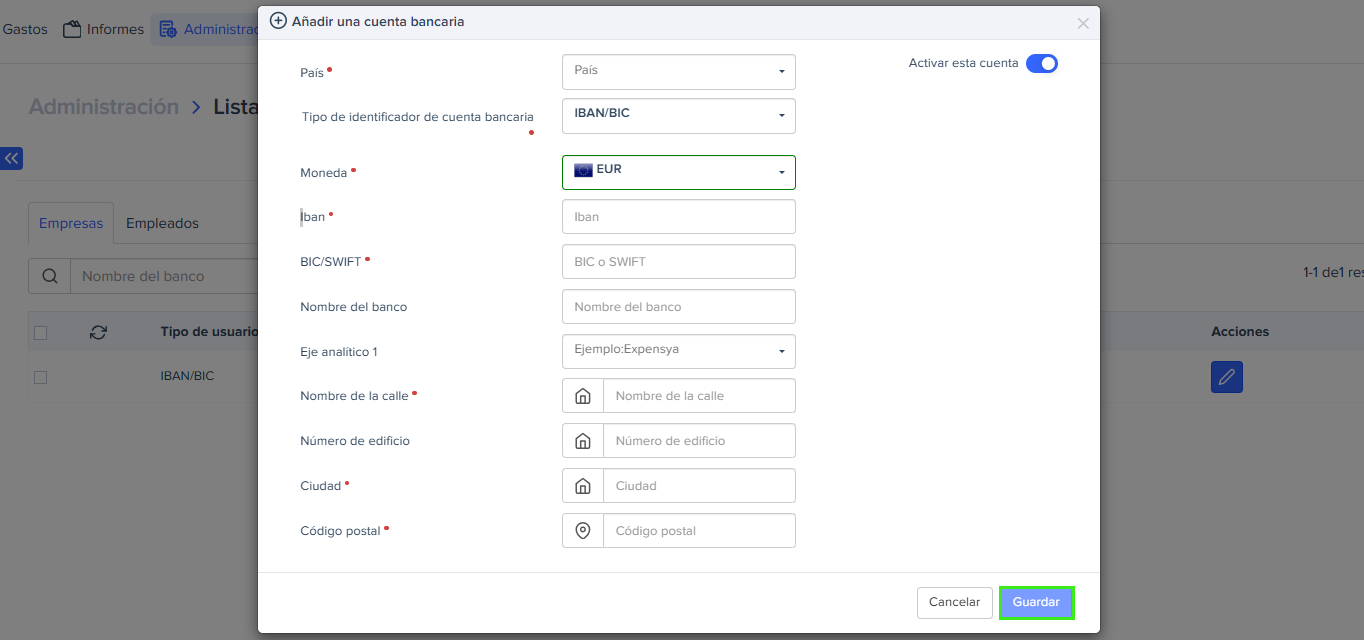Click the house icon beside street name

583,396
